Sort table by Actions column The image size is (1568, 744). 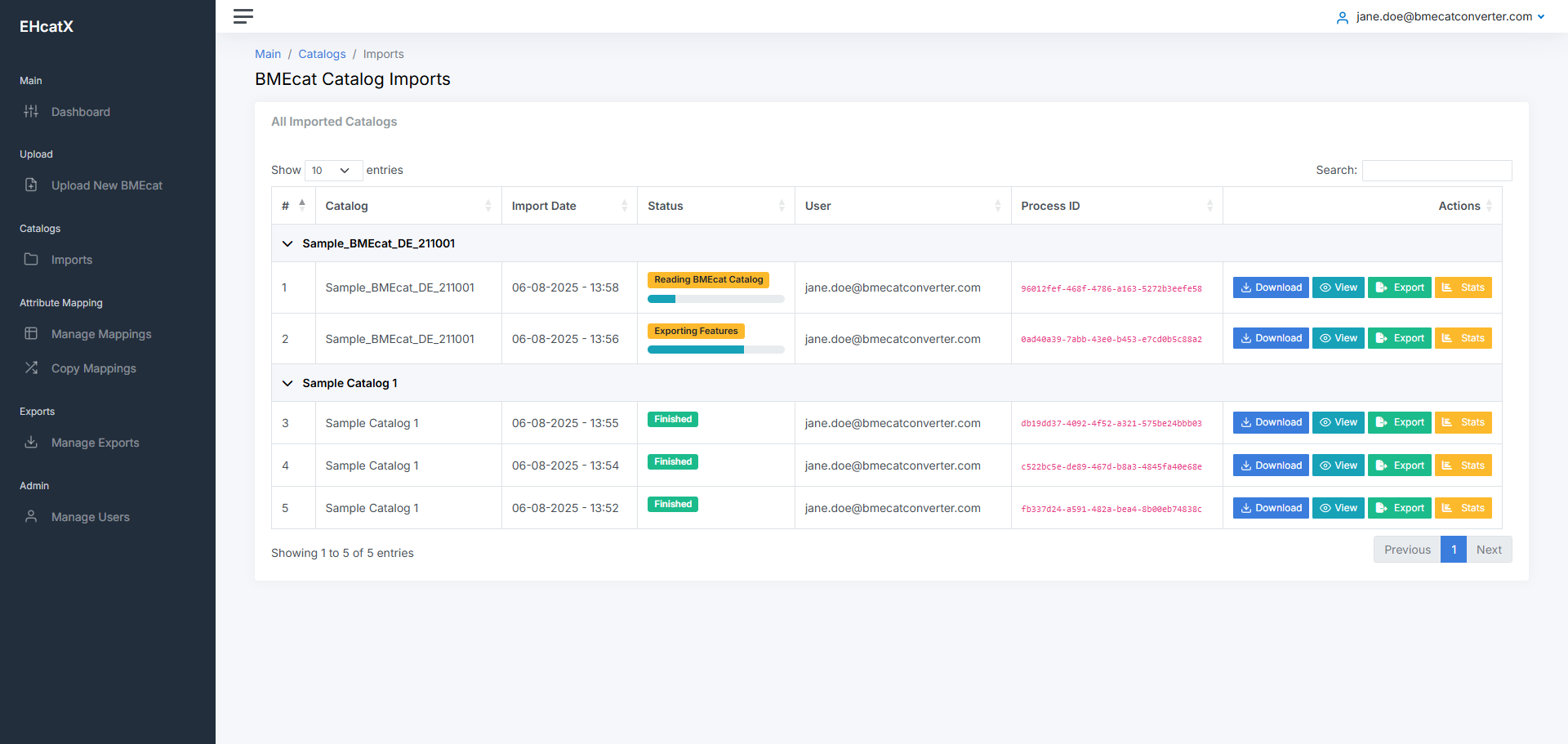(x=1362, y=206)
